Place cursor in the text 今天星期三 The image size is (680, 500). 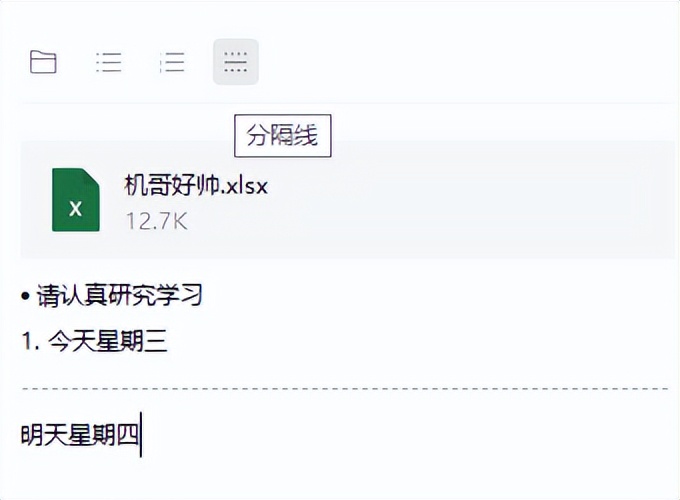[x=108, y=341]
